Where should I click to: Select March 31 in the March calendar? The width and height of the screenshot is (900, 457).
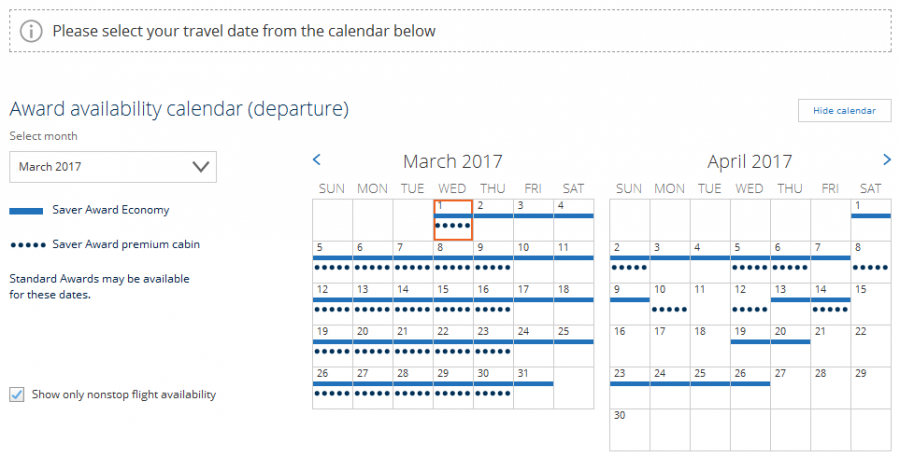coord(533,387)
